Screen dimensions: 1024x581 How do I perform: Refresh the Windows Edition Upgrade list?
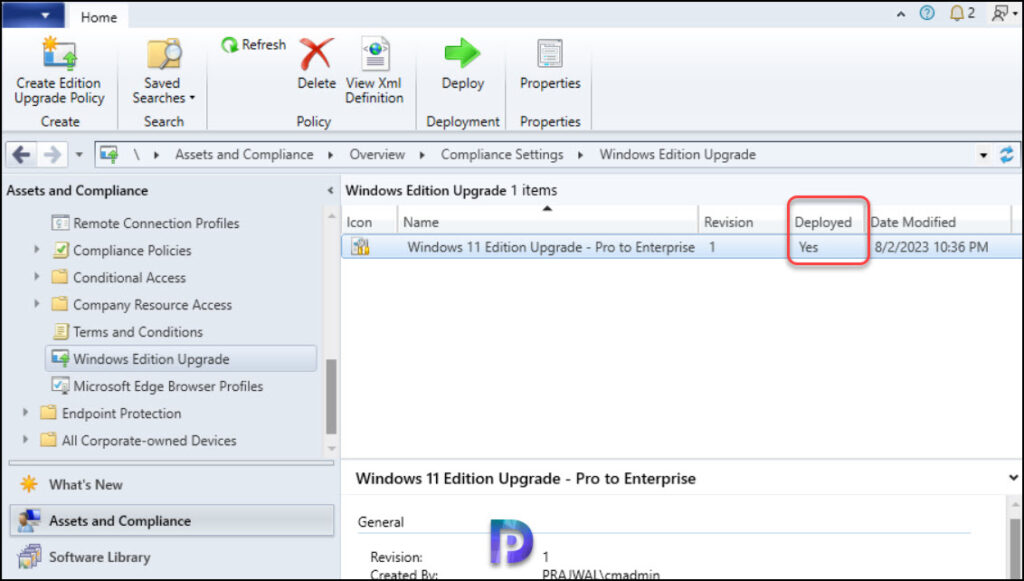(254, 44)
